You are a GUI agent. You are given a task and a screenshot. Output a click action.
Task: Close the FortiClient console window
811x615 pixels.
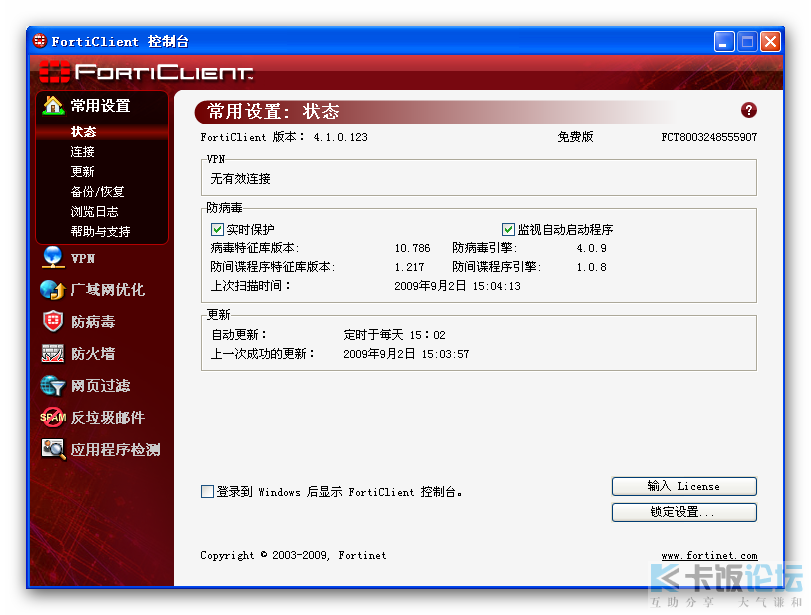[770, 41]
